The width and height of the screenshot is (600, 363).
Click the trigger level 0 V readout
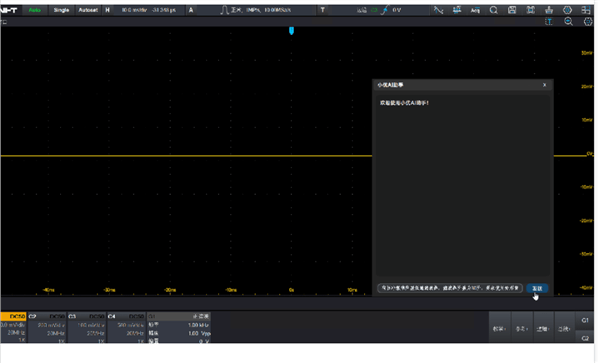[396, 10]
